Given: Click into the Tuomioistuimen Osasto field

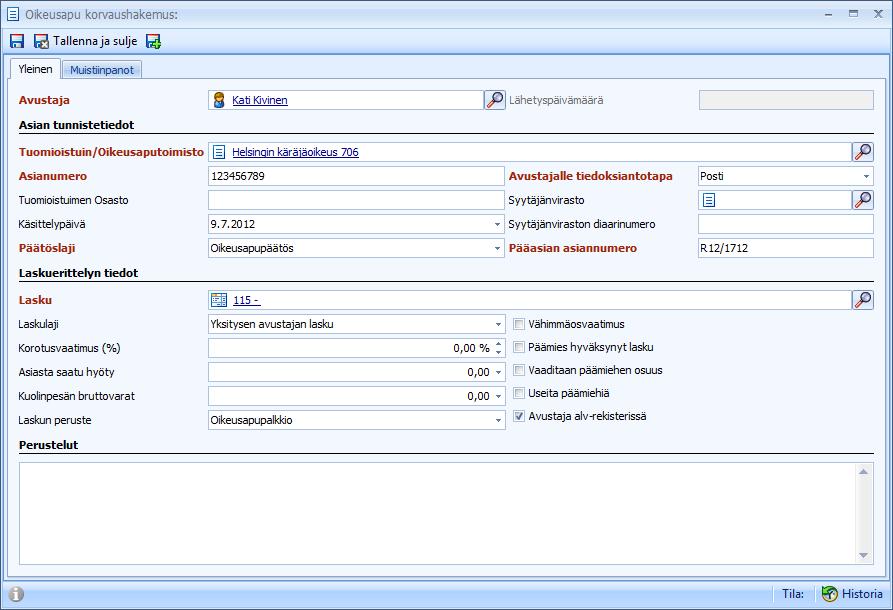Looking at the screenshot, I should (356, 200).
